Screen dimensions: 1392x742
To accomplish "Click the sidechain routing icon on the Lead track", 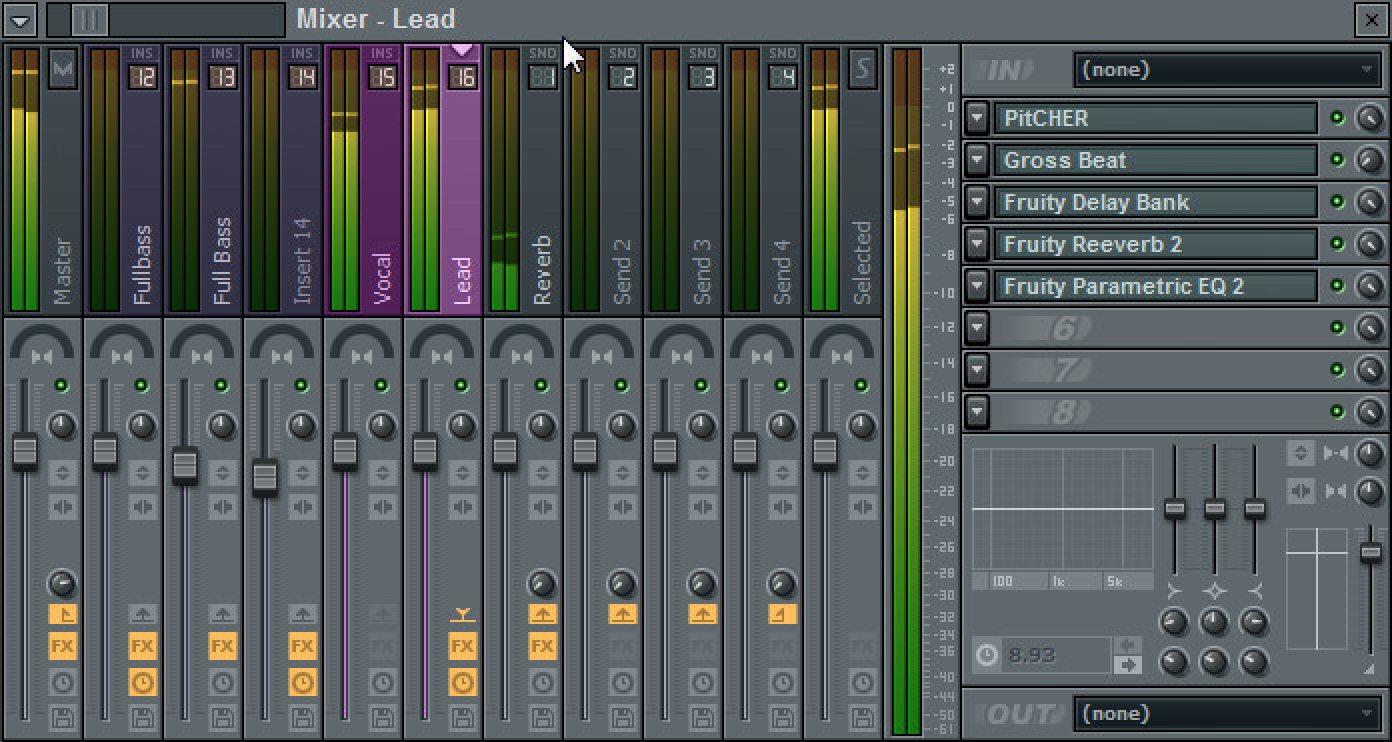I will 462,614.
